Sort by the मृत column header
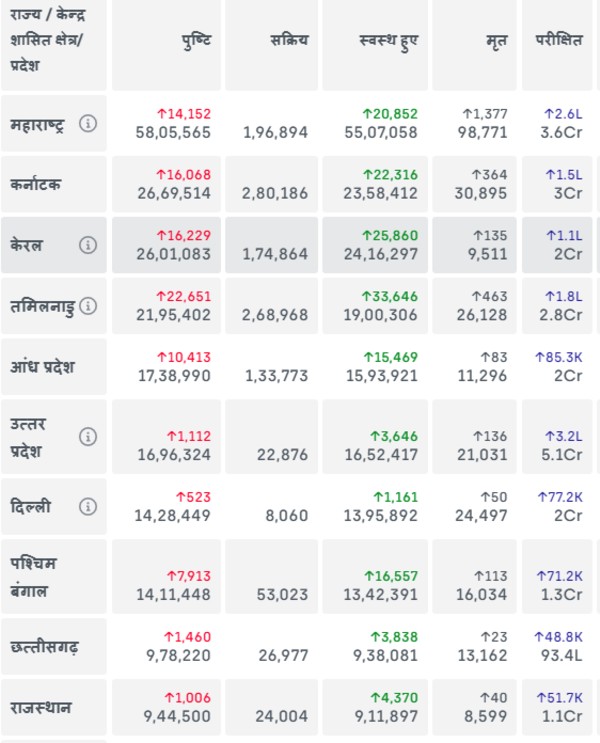 496,41
